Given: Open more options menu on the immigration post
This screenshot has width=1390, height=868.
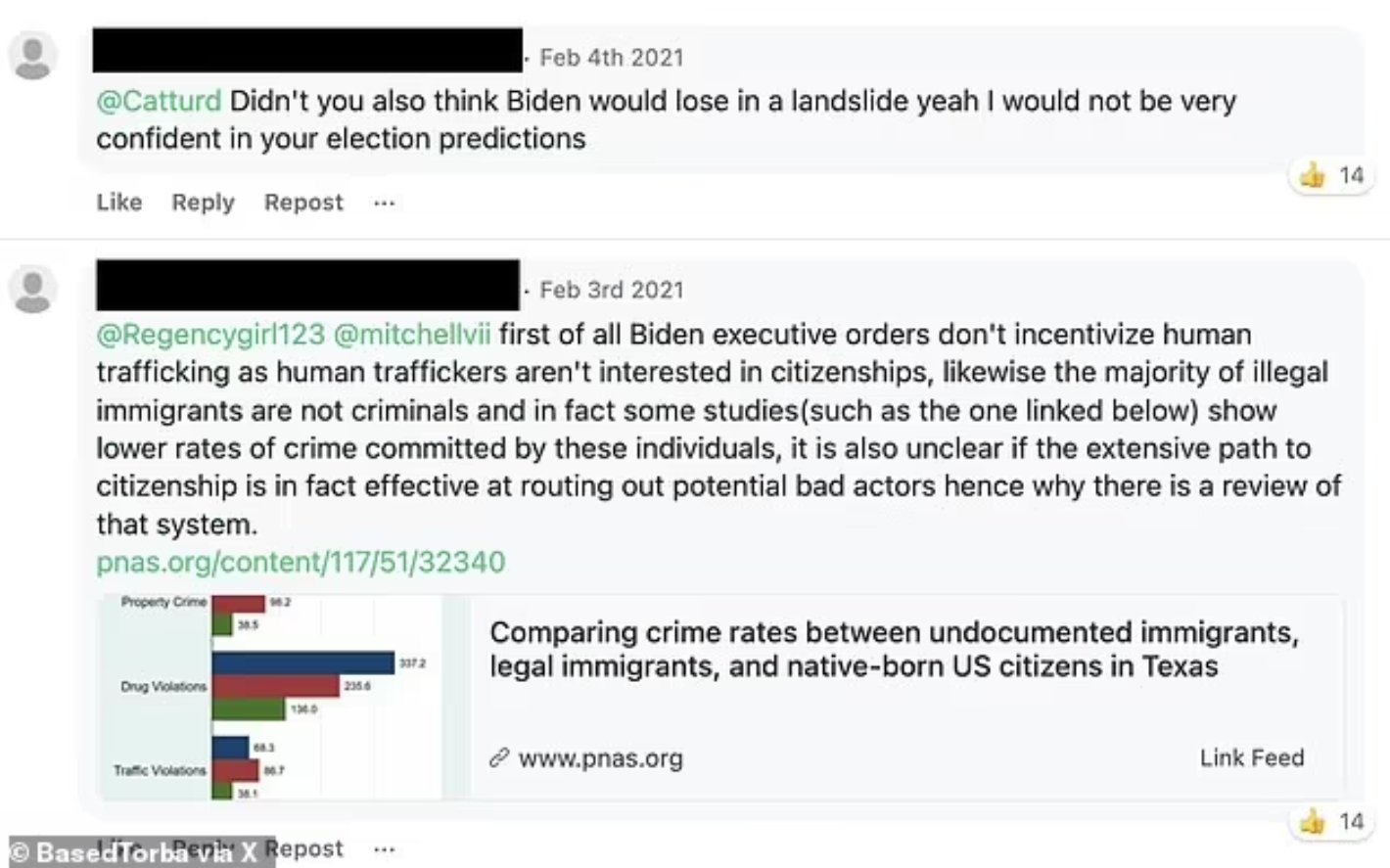Looking at the screenshot, I should coord(384,848).
